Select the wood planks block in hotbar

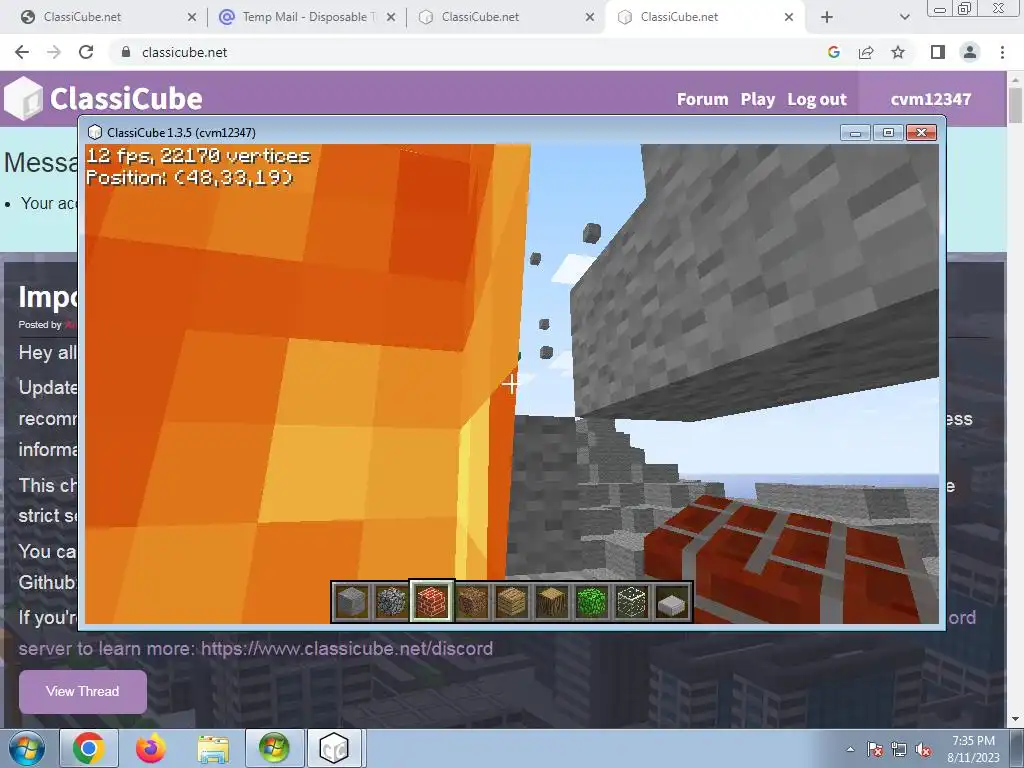click(x=511, y=601)
